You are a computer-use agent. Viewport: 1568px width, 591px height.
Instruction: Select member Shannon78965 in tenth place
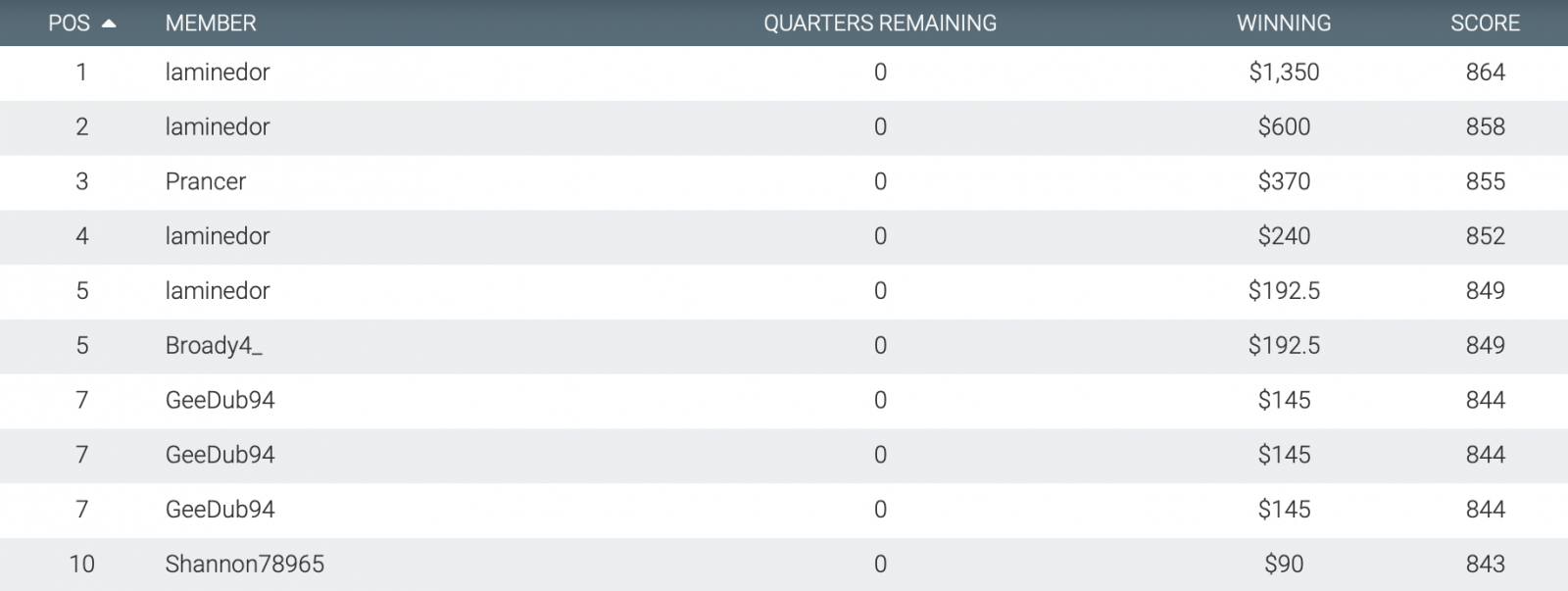click(x=245, y=565)
